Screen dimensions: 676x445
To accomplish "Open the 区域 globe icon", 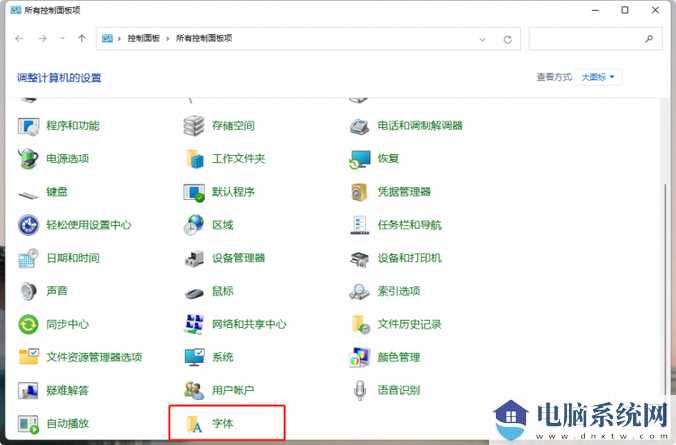I will 194,225.
